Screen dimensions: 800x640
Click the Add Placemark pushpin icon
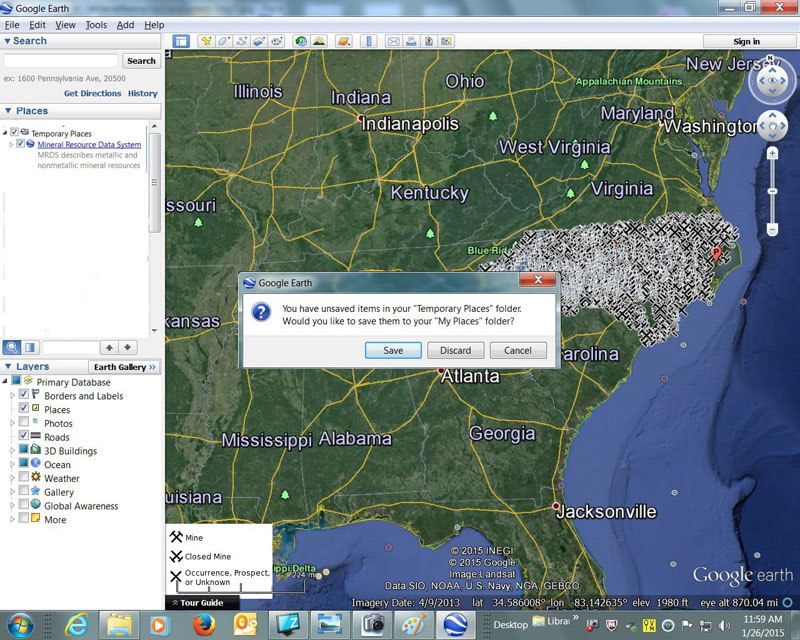click(206, 41)
